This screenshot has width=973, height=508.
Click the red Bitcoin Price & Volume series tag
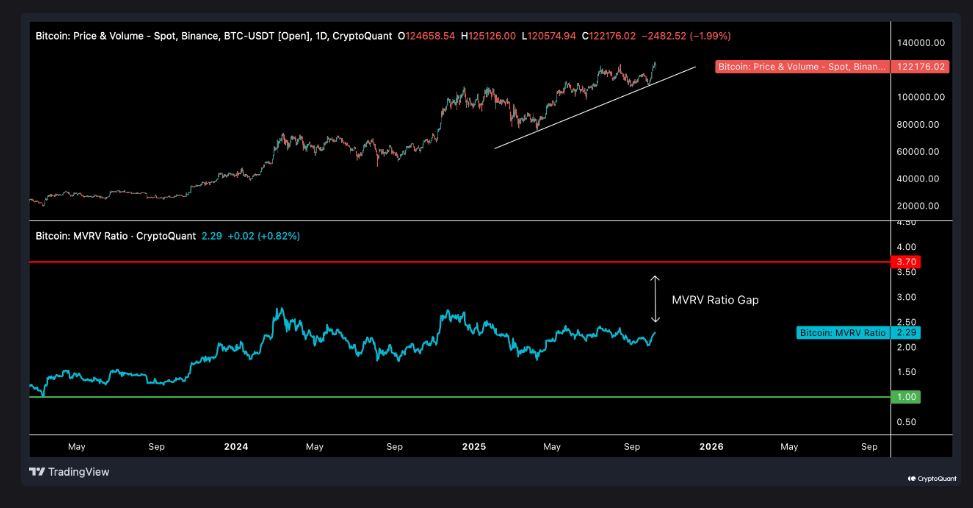click(801, 67)
